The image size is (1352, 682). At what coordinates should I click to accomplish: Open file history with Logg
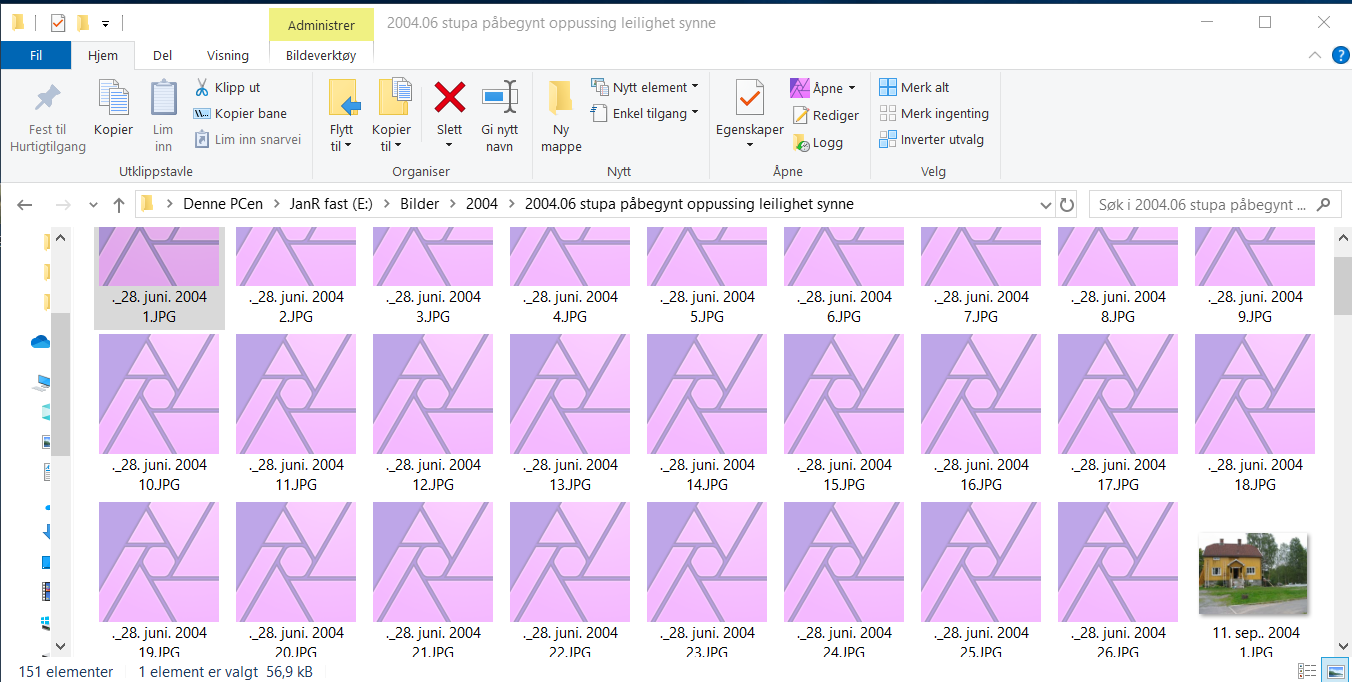[819, 142]
